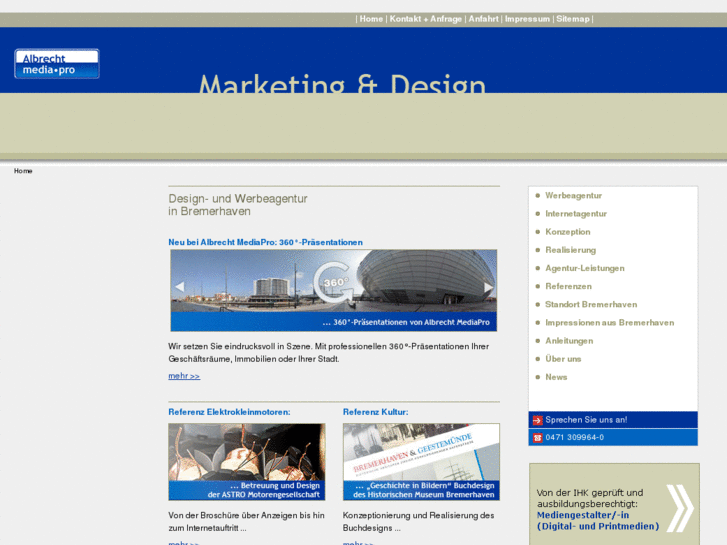Screen dimensions: 727x545
Task: Click the Albrecht media pro logo
Action: (57, 64)
